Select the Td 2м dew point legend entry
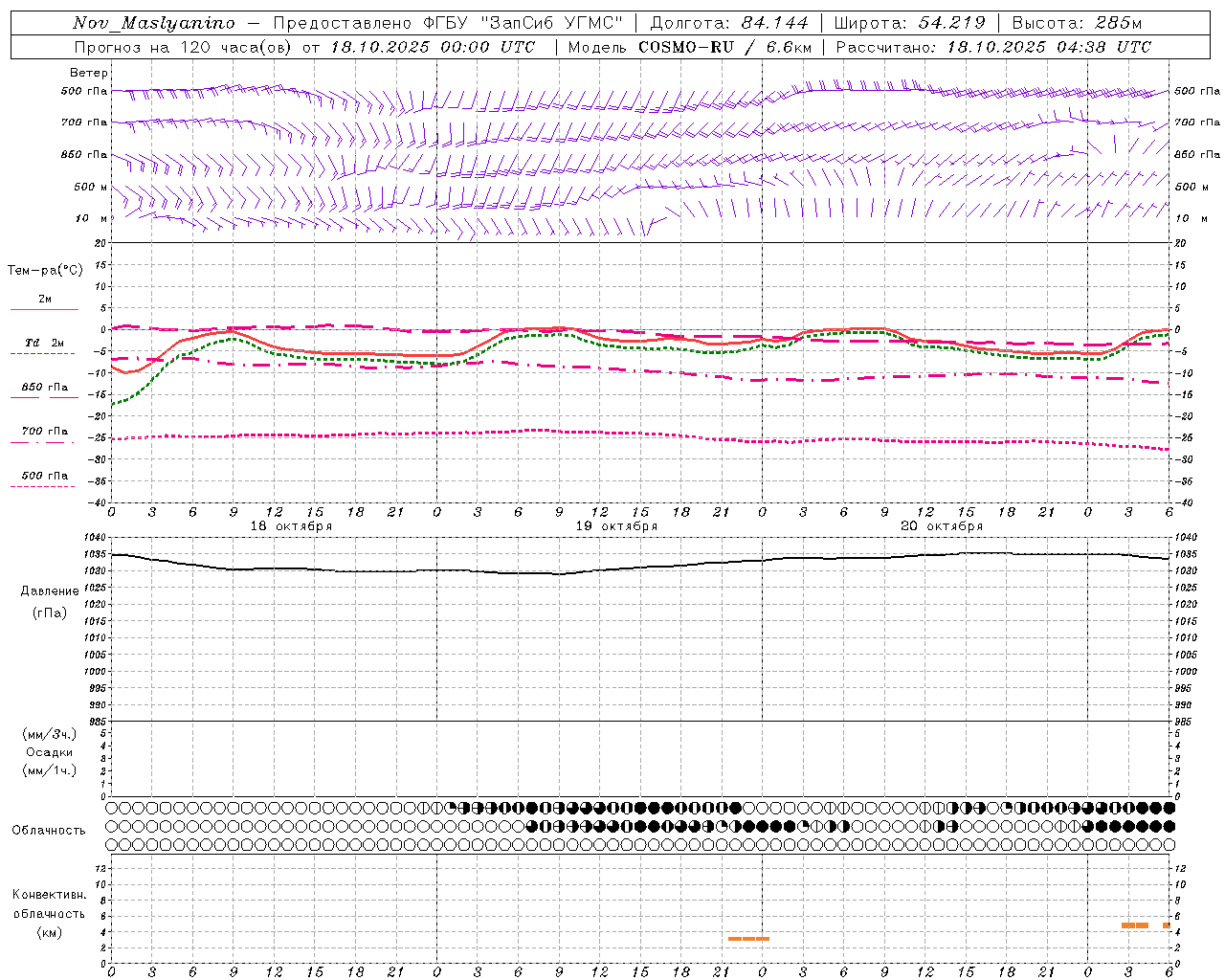 [x=44, y=343]
